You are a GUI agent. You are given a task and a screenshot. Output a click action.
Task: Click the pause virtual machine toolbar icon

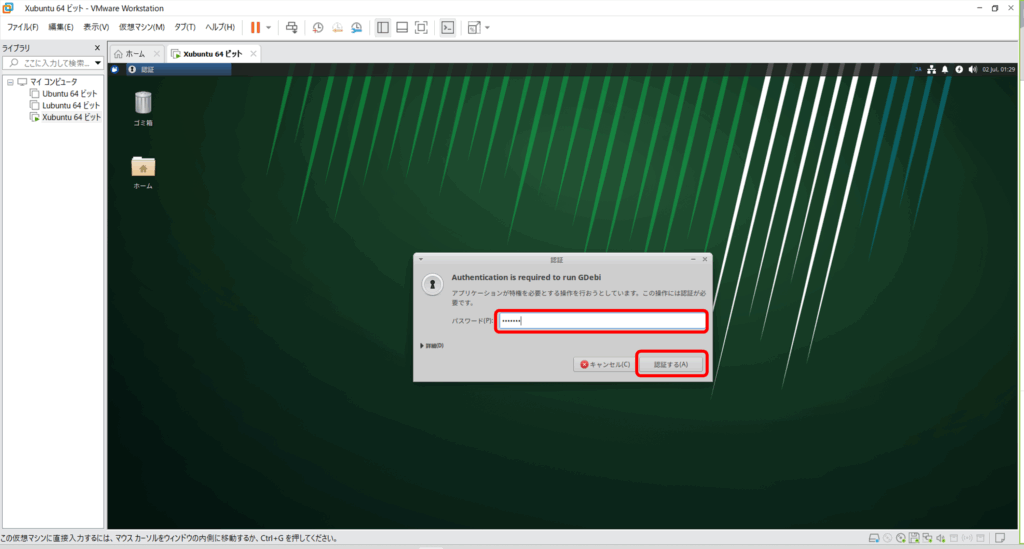[255, 27]
